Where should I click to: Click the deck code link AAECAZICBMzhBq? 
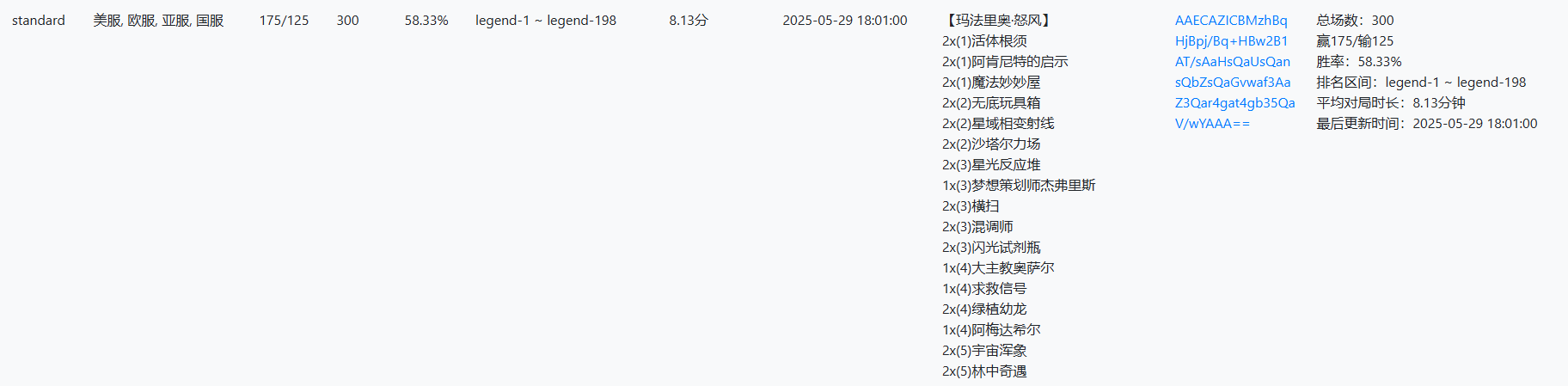click(1231, 21)
